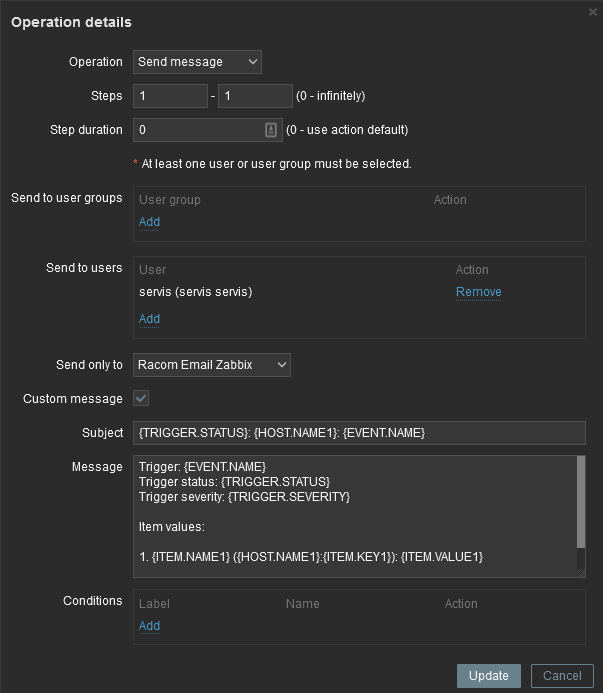
Task: Remove the servis user from recipients
Action: [x=478, y=292]
